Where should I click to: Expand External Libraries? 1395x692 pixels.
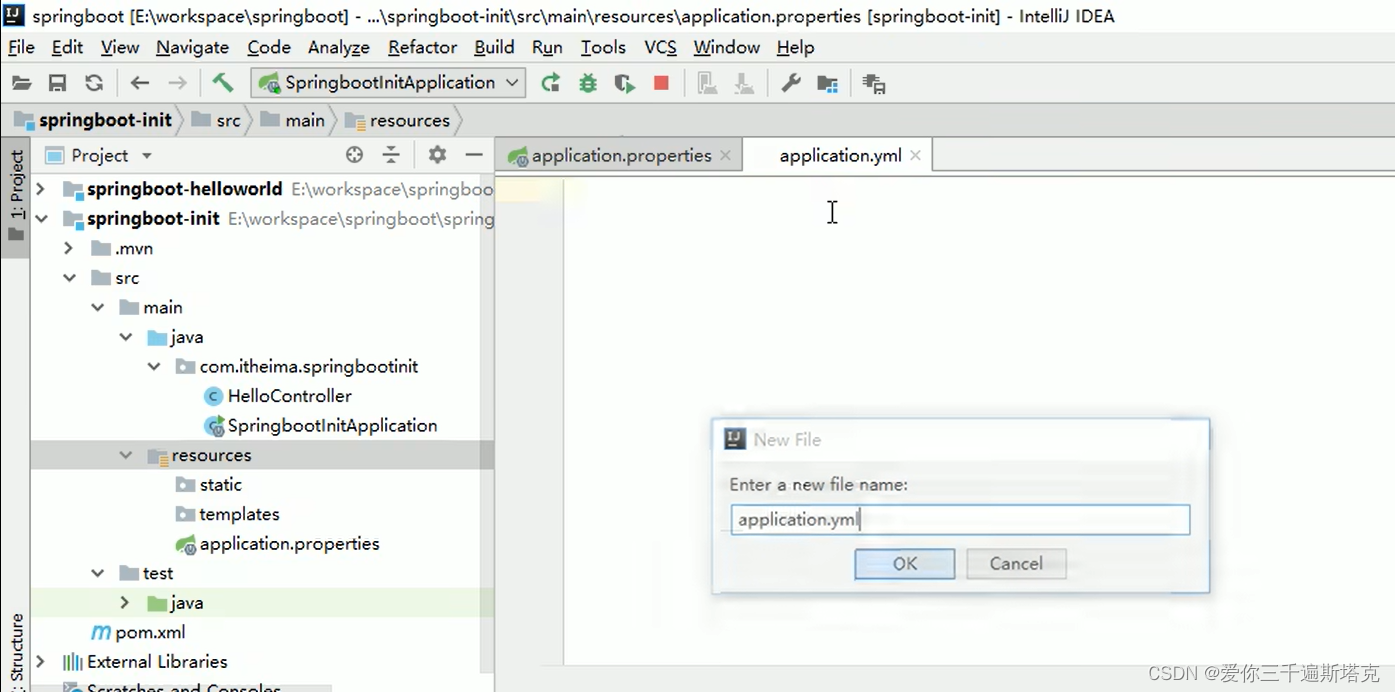(x=41, y=661)
